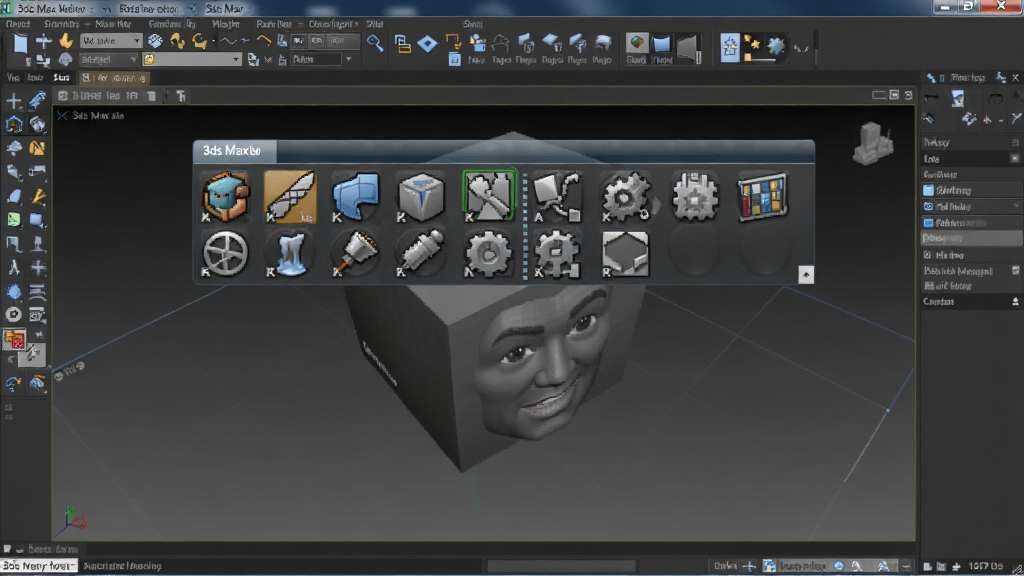This screenshot has height=576, width=1024.
Task: Pick the gray open box tray icon
Action: click(625, 253)
